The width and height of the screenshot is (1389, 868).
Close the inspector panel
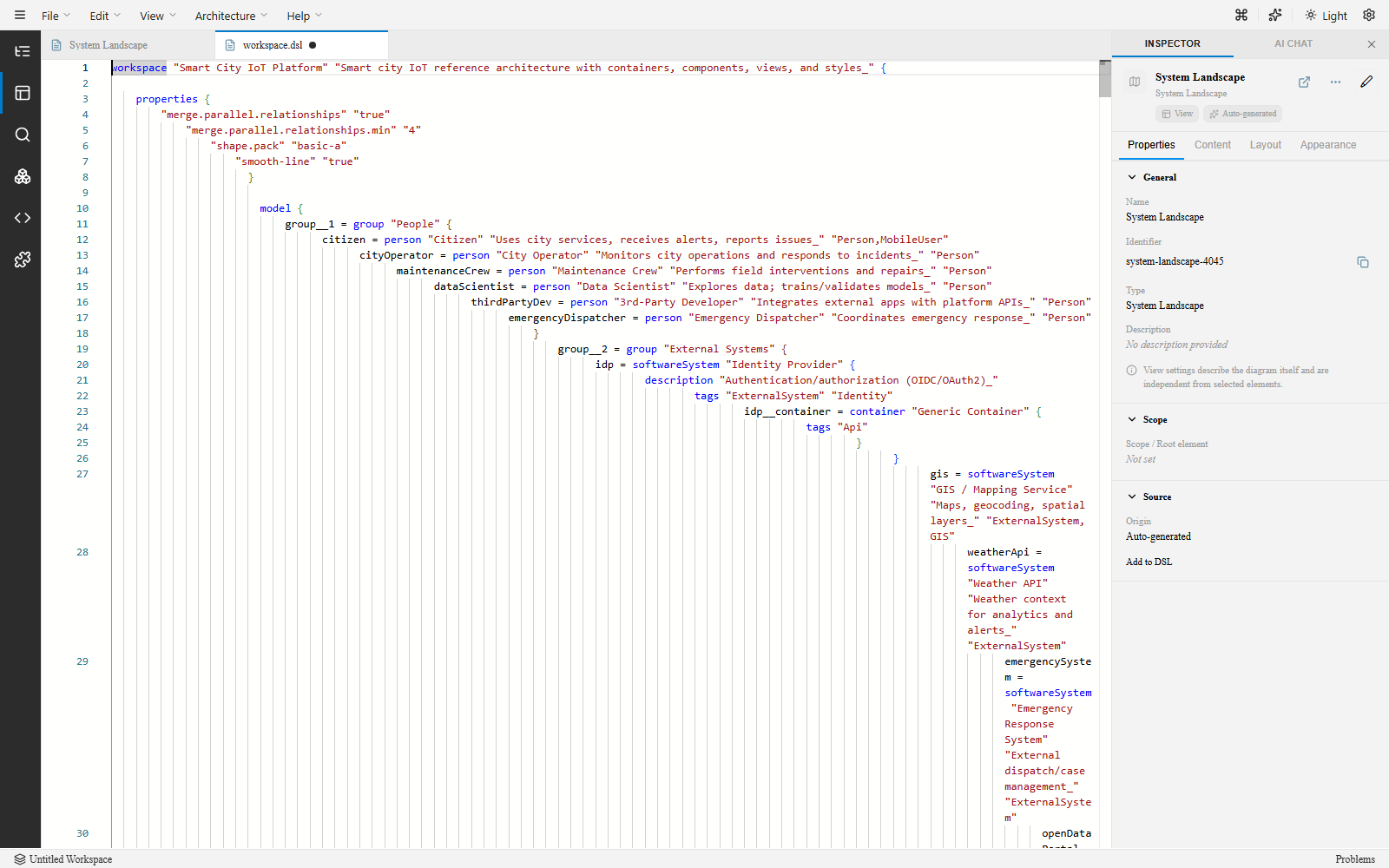[1372, 44]
